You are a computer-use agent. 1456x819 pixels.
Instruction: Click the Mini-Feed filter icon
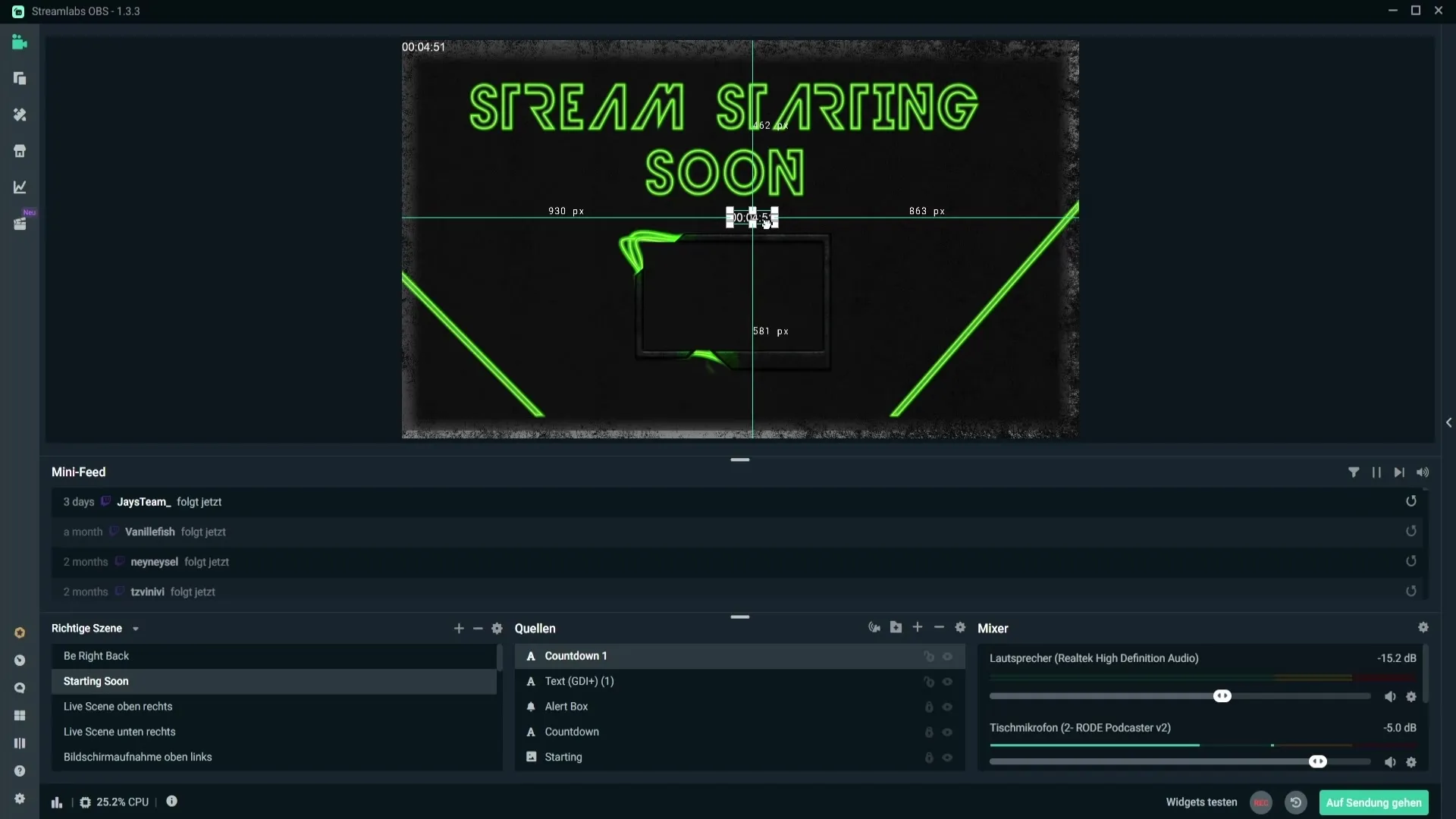(1353, 471)
